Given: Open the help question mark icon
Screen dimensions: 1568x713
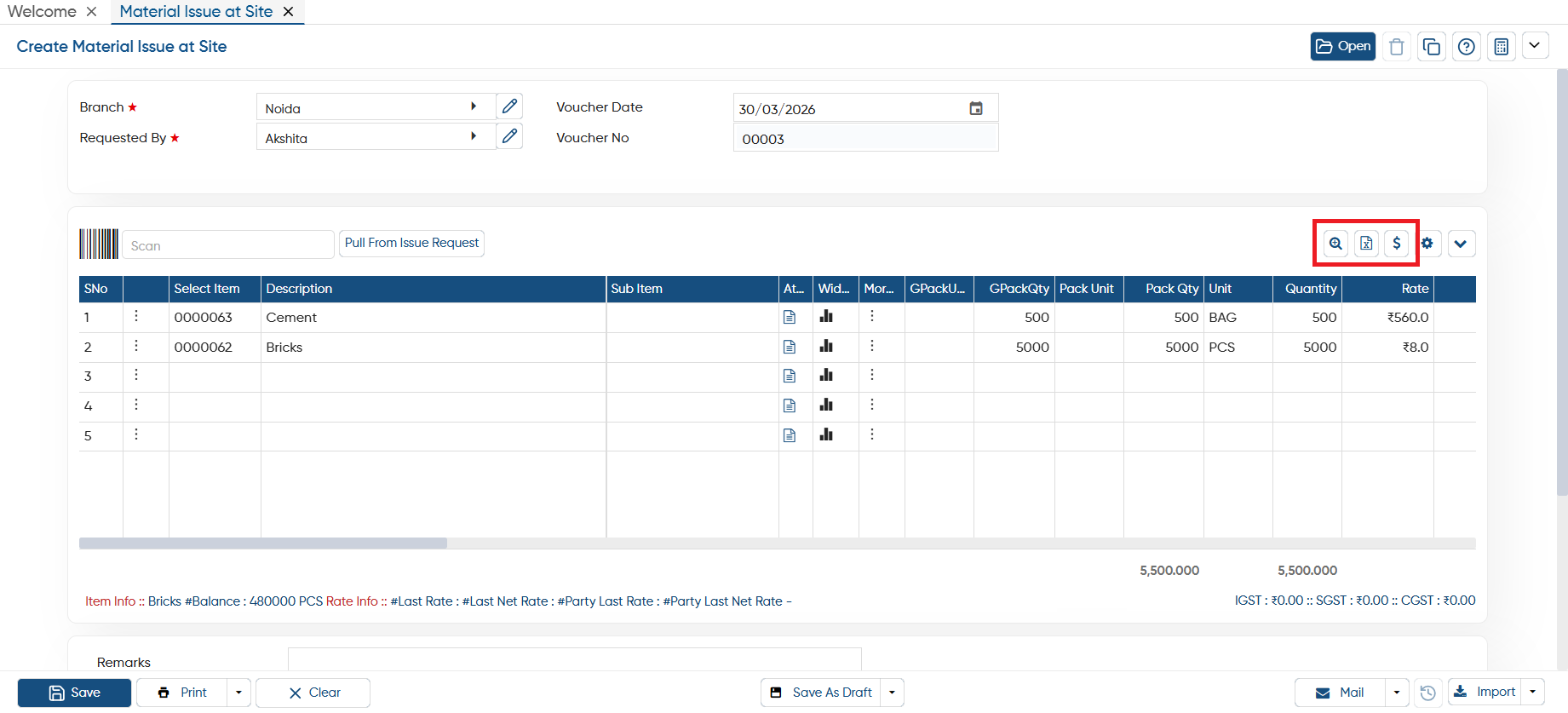Looking at the screenshot, I should tap(1466, 47).
